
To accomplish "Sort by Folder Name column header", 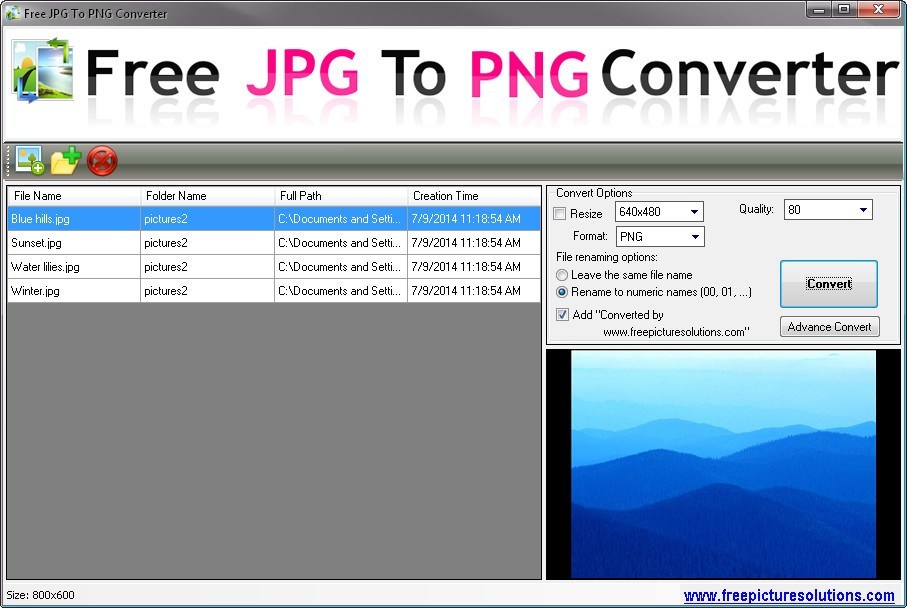I will [208, 196].
